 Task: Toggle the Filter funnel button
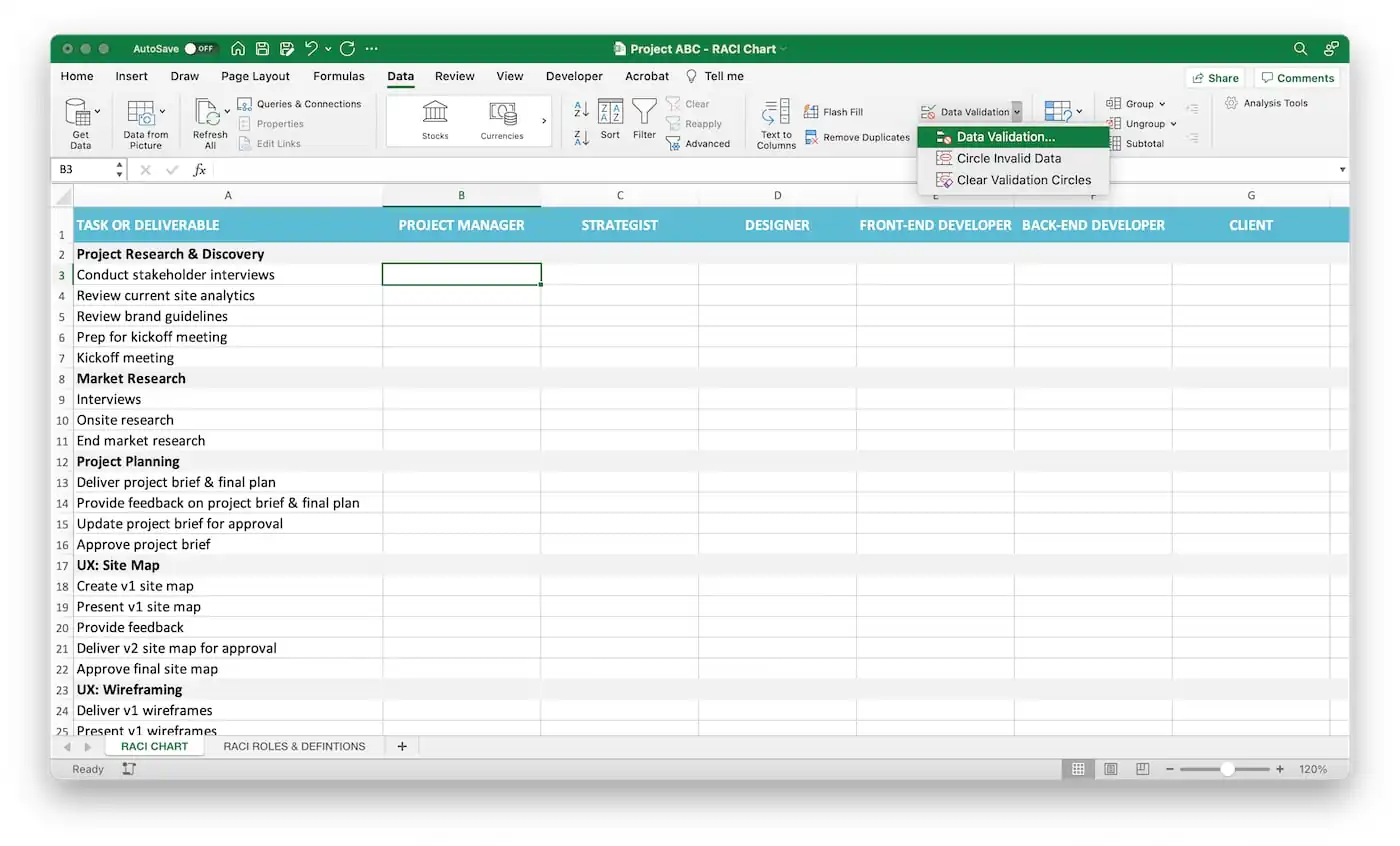(x=645, y=119)
